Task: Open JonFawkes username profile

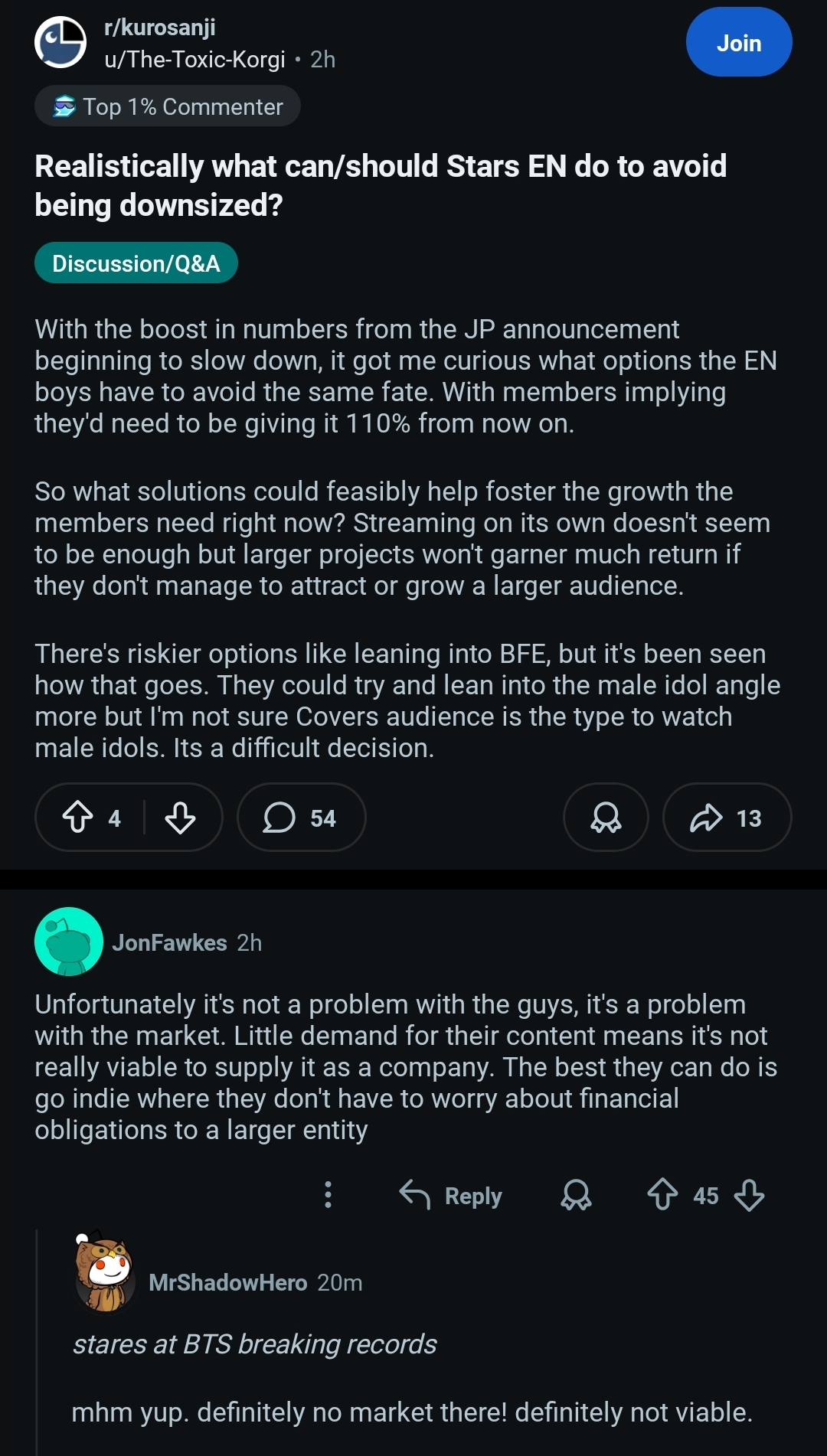Action: (x=169, y=942)
